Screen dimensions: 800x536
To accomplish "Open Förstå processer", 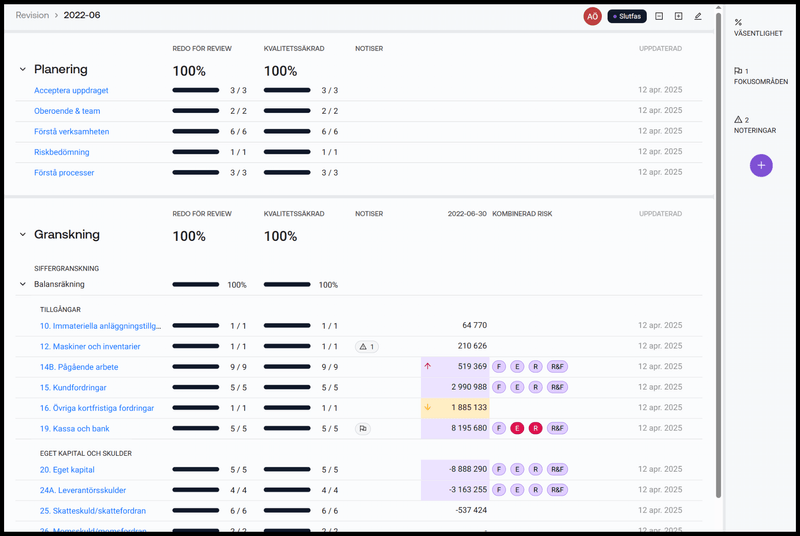I will click(64, 173).
